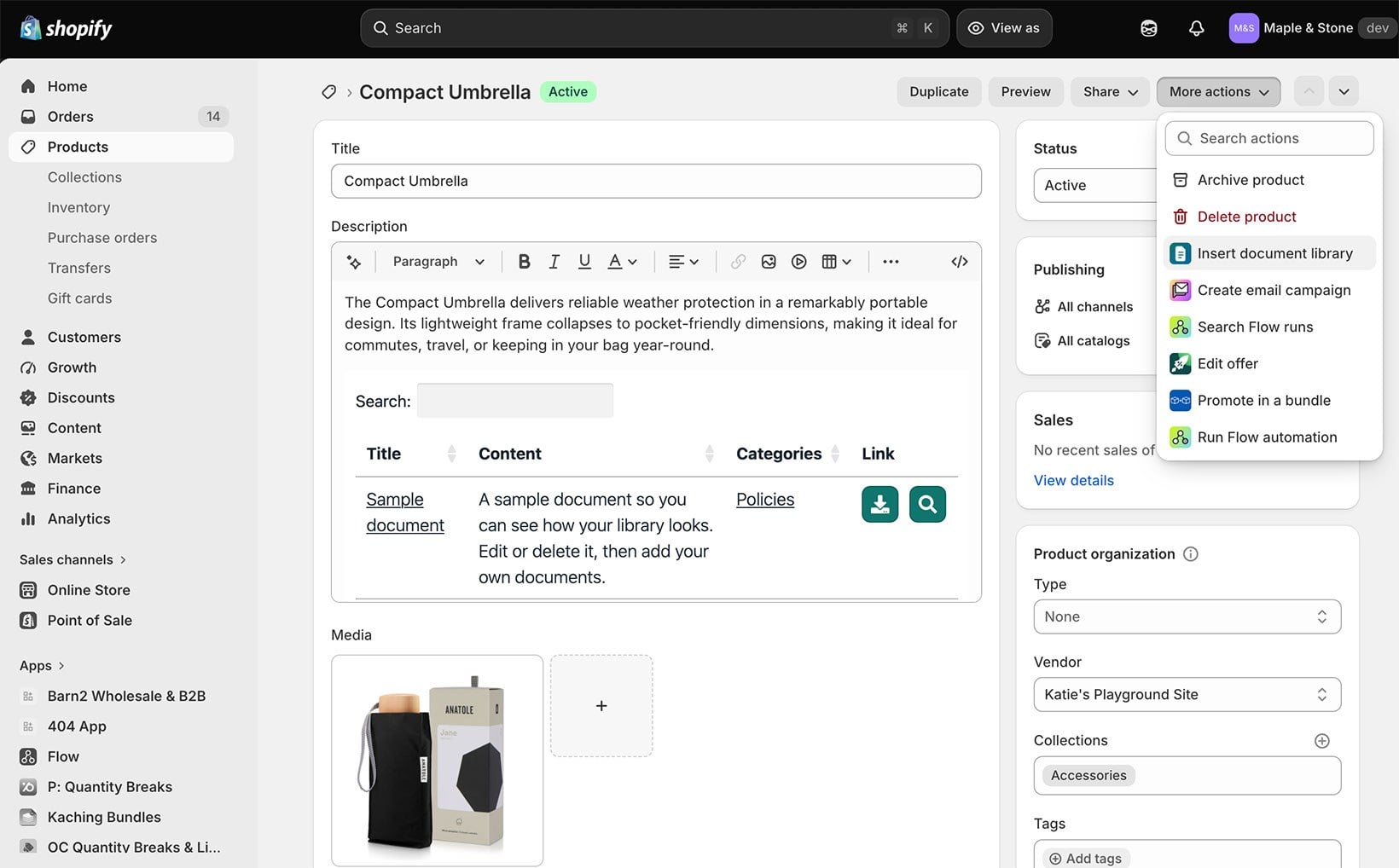Choose Run Flow automation action

point(1268,437)
